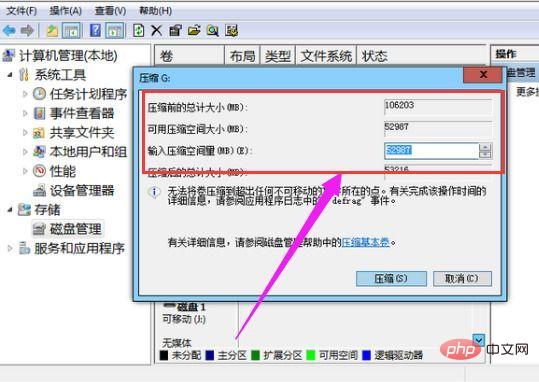Click the scroll down arrow in disk view
Image resolution: width=539 pixels, height=382 pixels.
pos(479,340)
